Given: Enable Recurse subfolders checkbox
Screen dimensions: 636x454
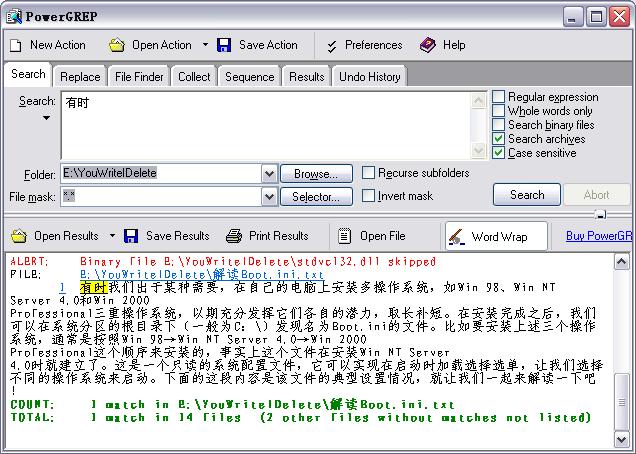Looking at the screenshot, I should [x=368, y=173].
